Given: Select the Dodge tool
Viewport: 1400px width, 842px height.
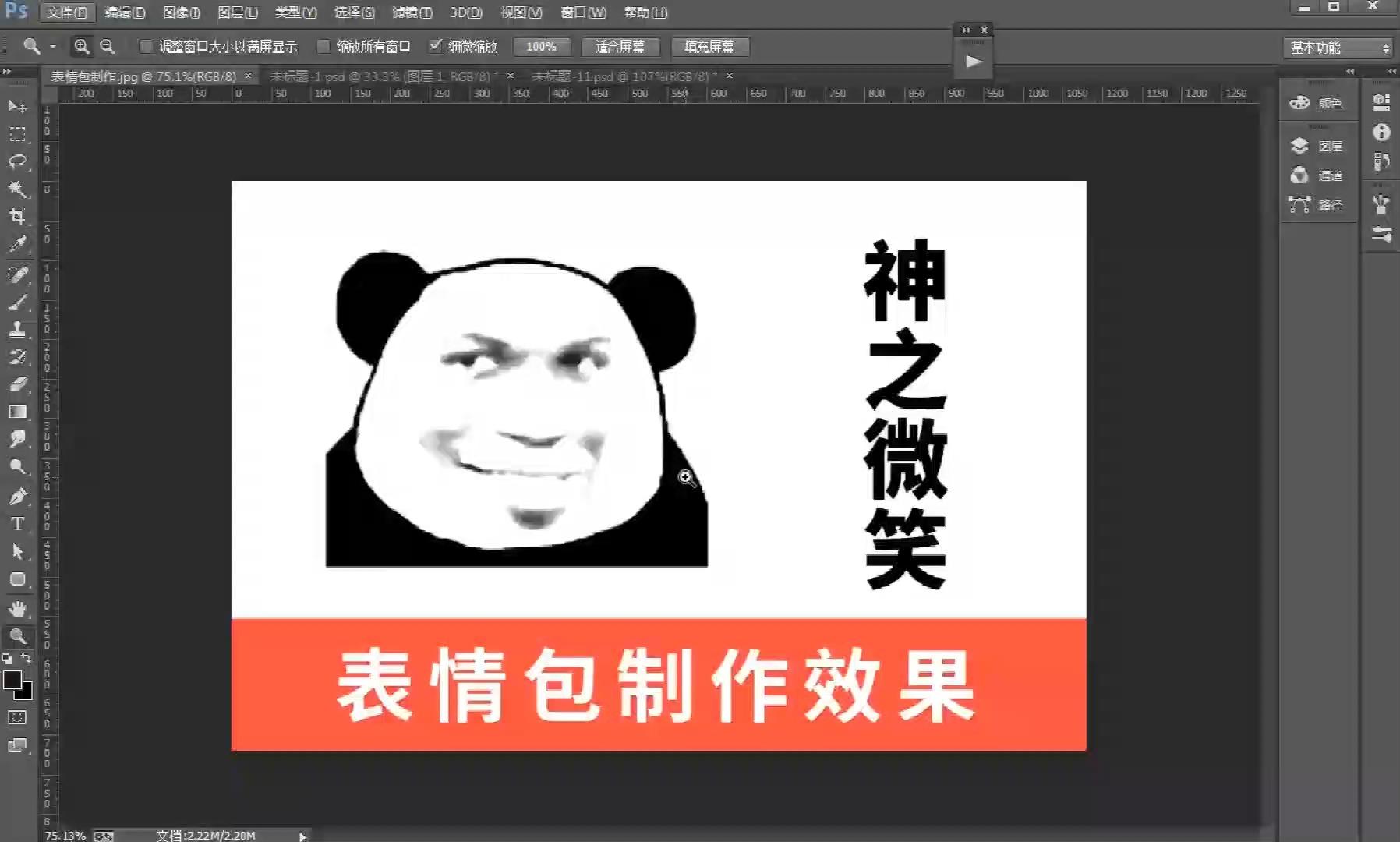Looking at the screenshot, I should 17,466.
